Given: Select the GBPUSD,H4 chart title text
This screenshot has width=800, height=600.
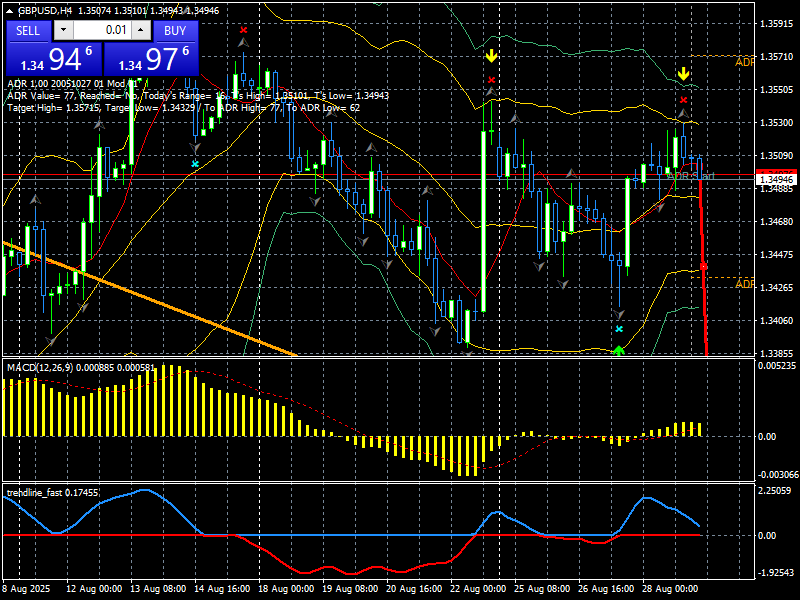Looking at the screenshot, I should [46, 11].
